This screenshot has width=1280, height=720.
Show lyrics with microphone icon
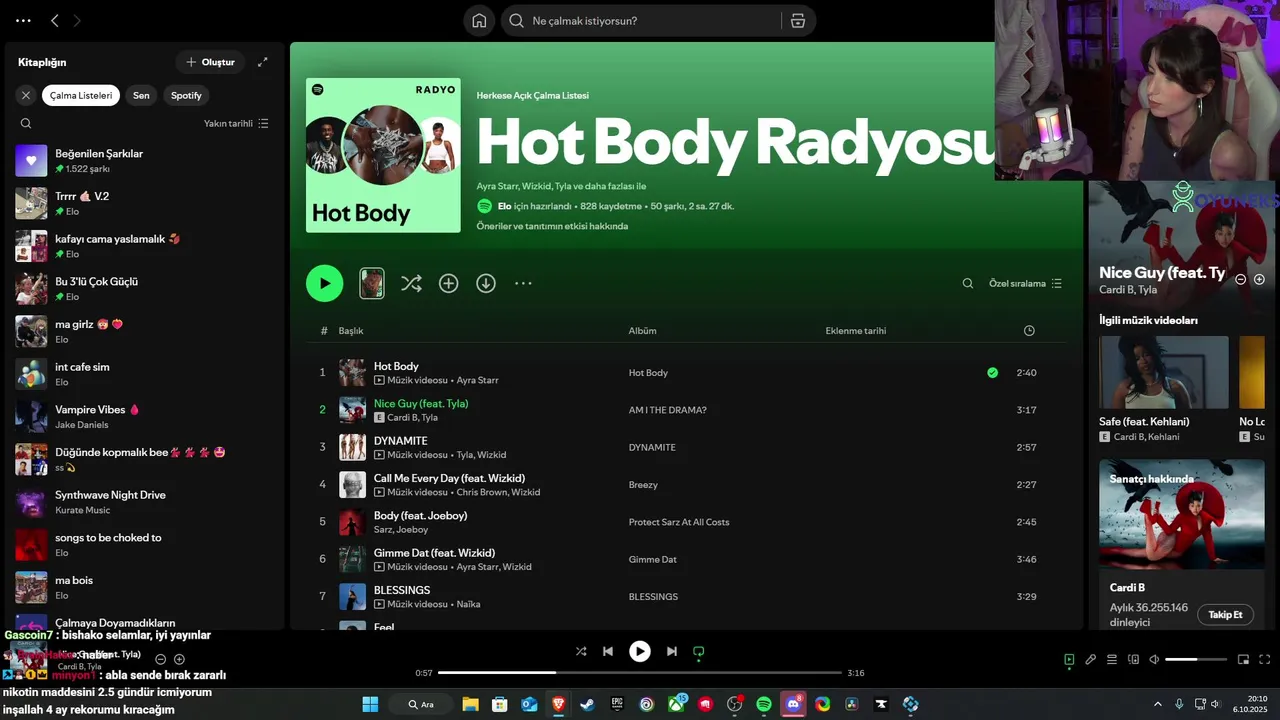pyautogui.click(x=1091, y=659)
